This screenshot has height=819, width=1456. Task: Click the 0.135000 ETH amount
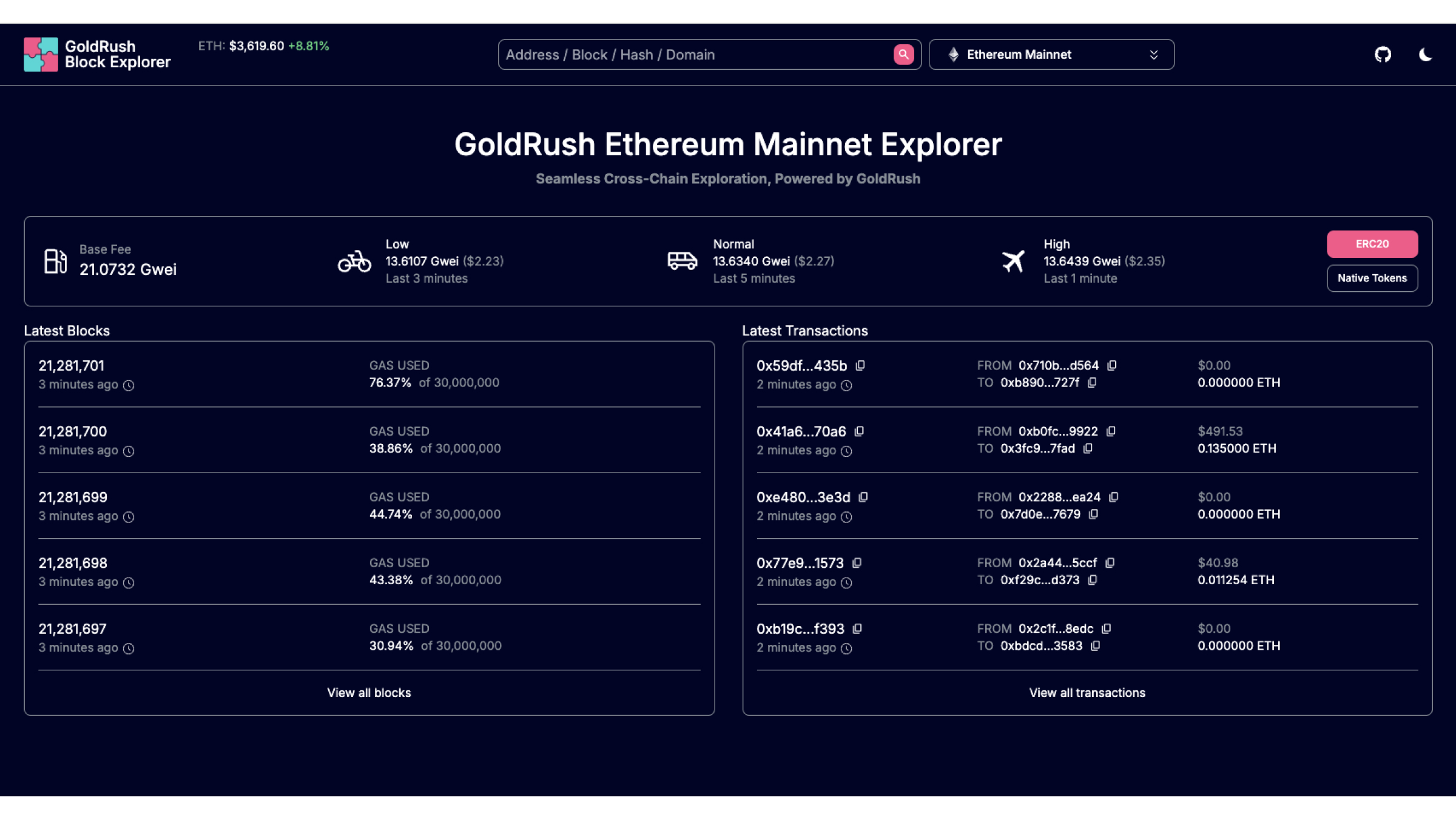[1236, 448]
